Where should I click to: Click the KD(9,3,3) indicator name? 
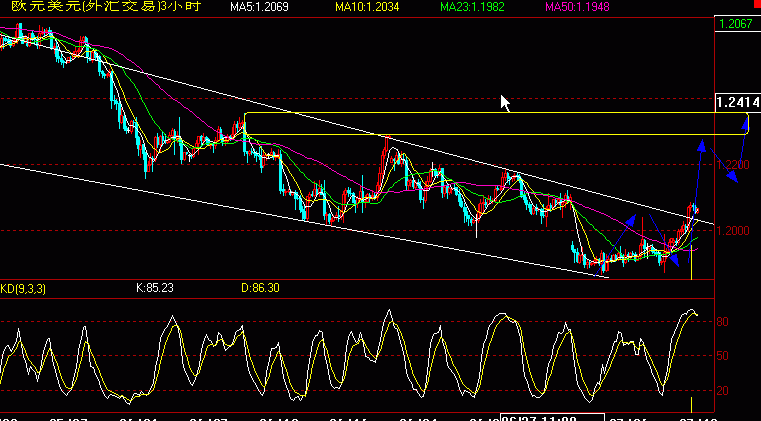pos(23,289)
